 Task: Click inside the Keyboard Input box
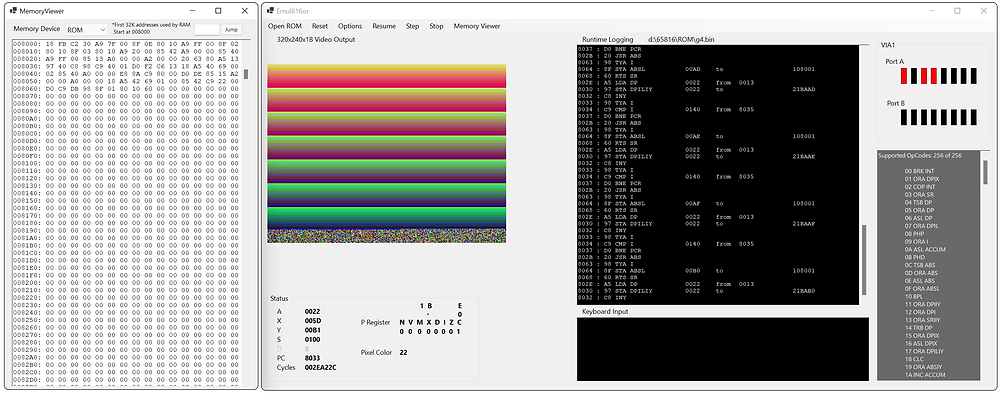pyautogui.click(x=723, y=349)
